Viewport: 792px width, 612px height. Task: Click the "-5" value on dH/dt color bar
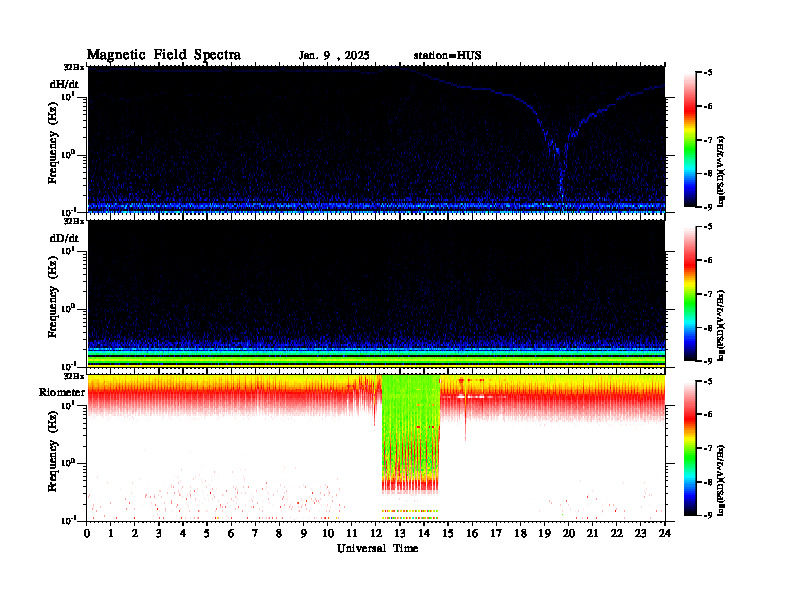click(x=708, y=73)
